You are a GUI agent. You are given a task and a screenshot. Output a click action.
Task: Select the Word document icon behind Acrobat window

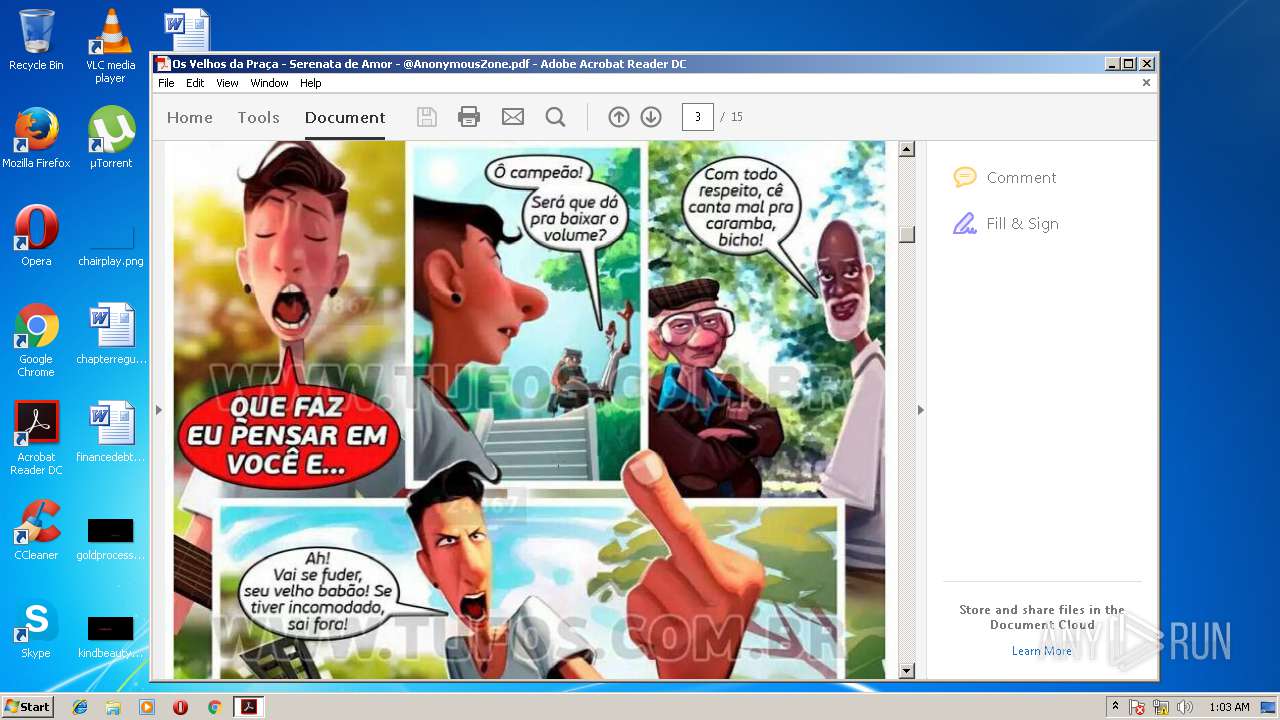tap(187, 28)
